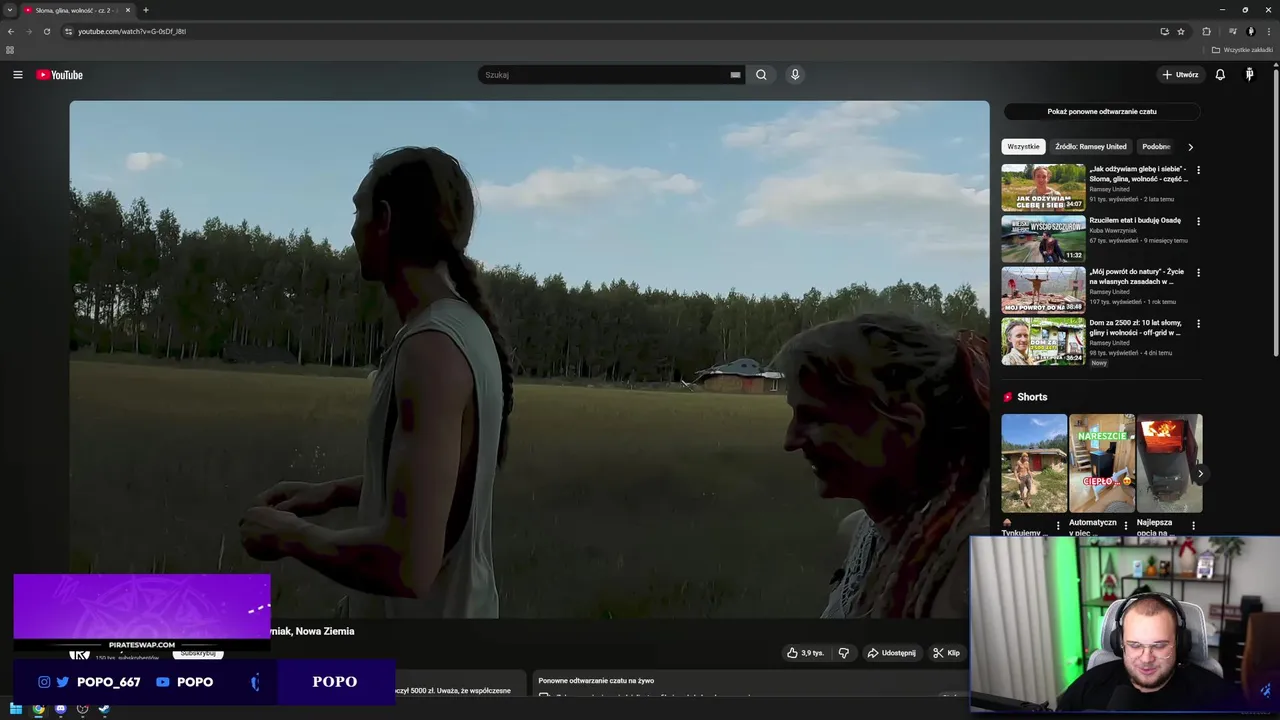
Task: Open the Tynkujemy short thumbnail
Action: pos(1034,463)
